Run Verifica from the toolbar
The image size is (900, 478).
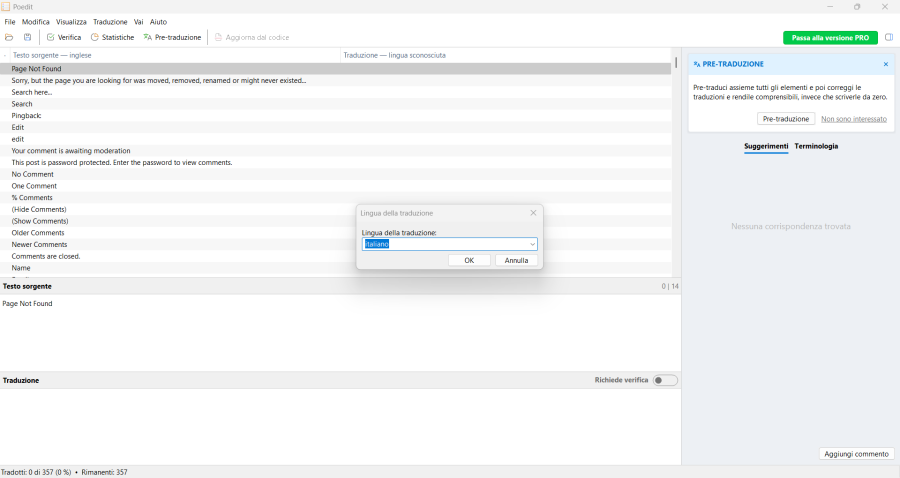tap(64, 37)
